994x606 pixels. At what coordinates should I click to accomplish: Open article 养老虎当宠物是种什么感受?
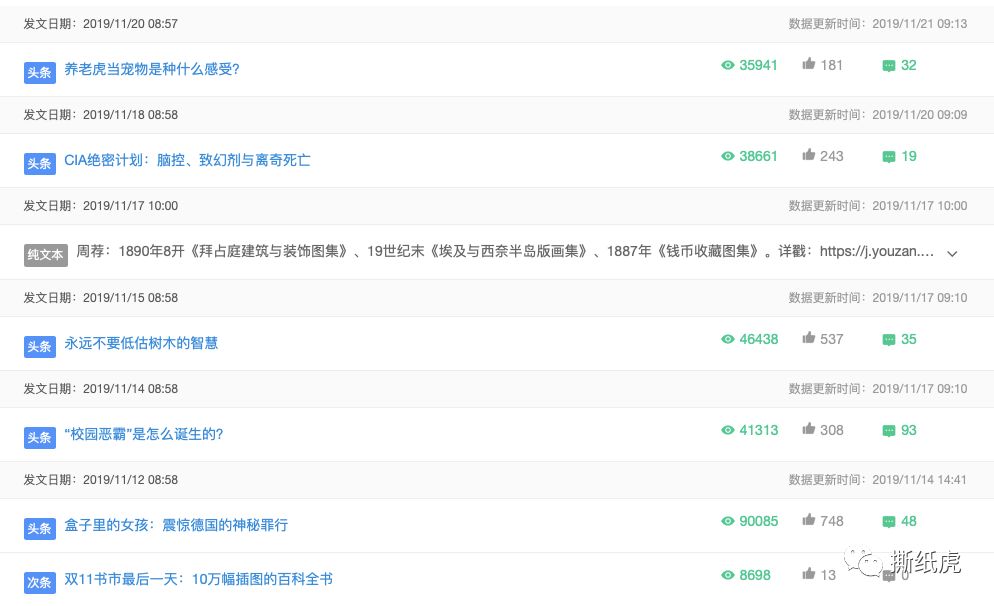click(151, 69)
